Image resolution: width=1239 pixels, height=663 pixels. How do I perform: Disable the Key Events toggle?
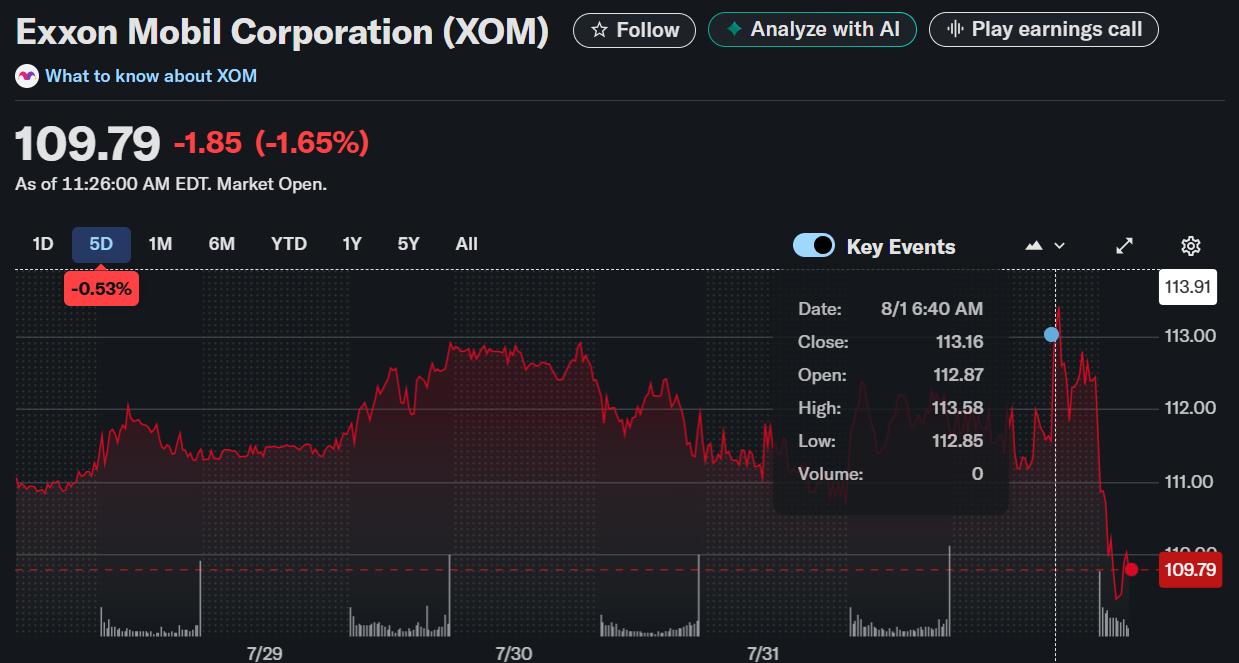(x=813, y=245)
